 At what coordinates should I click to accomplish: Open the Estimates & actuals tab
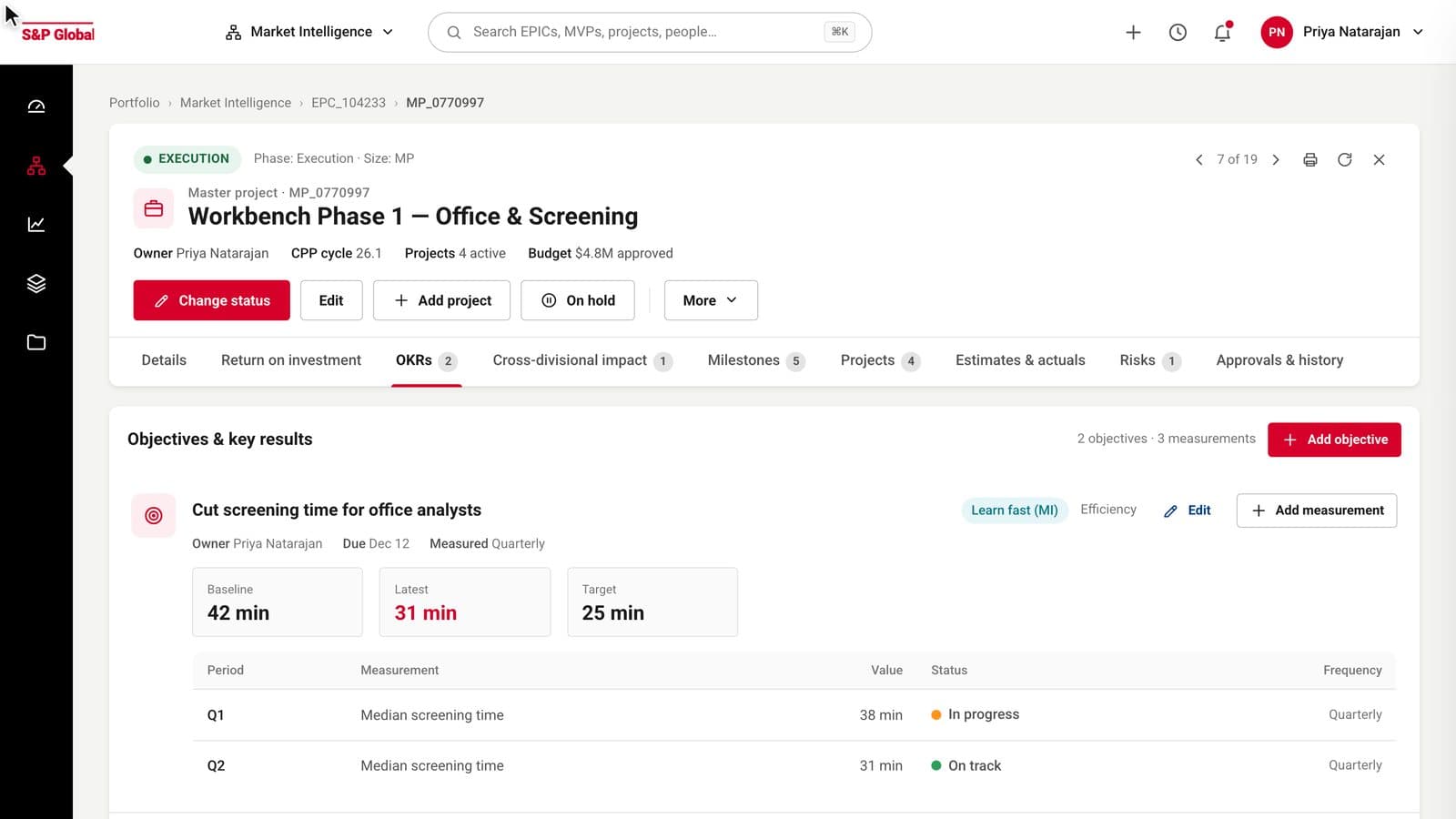[x=1020, y=360]
